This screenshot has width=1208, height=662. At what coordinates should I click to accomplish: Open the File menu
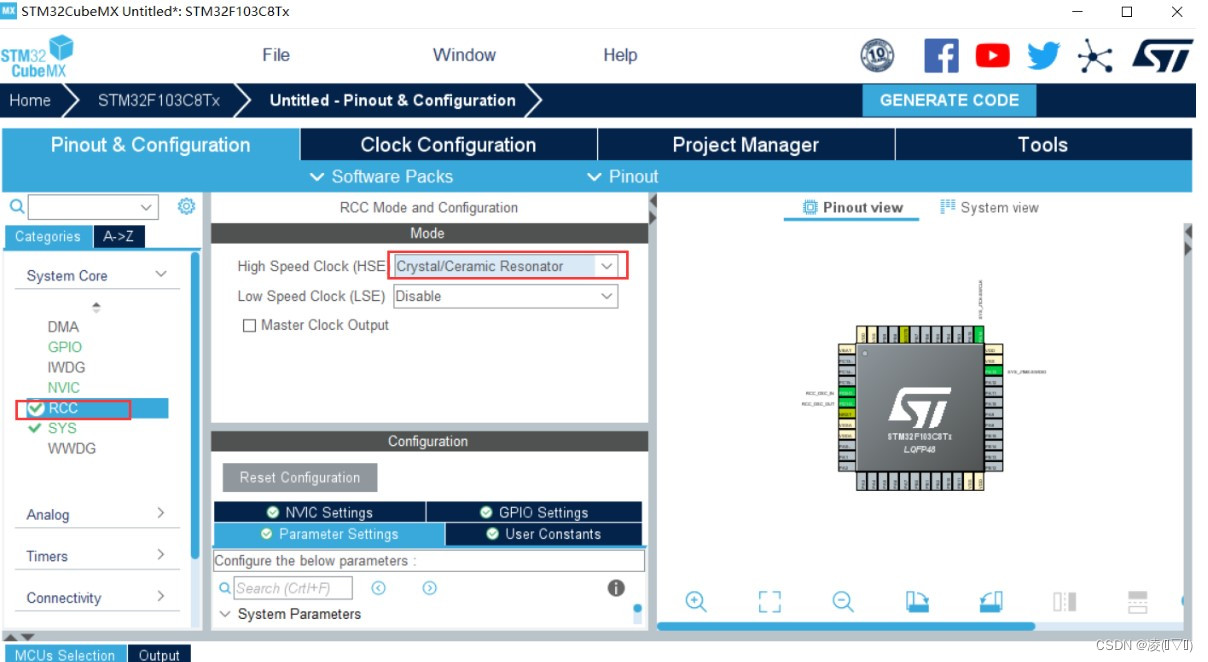click(x=276, y=55)
